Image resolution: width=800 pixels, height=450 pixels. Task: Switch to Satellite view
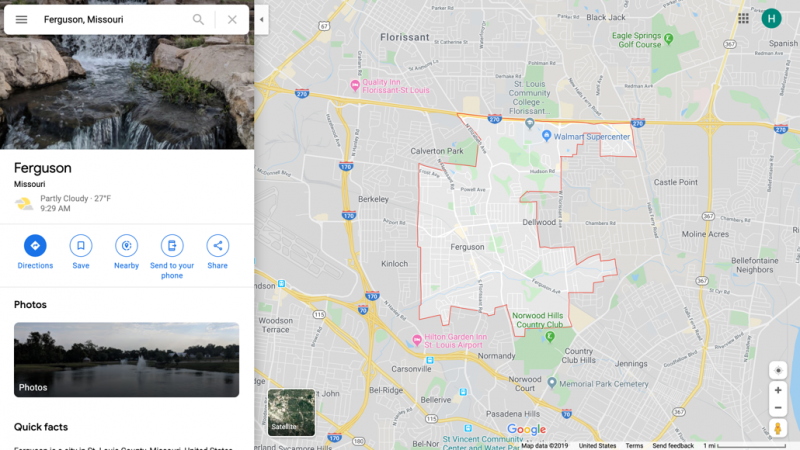(x=291, y=412)
